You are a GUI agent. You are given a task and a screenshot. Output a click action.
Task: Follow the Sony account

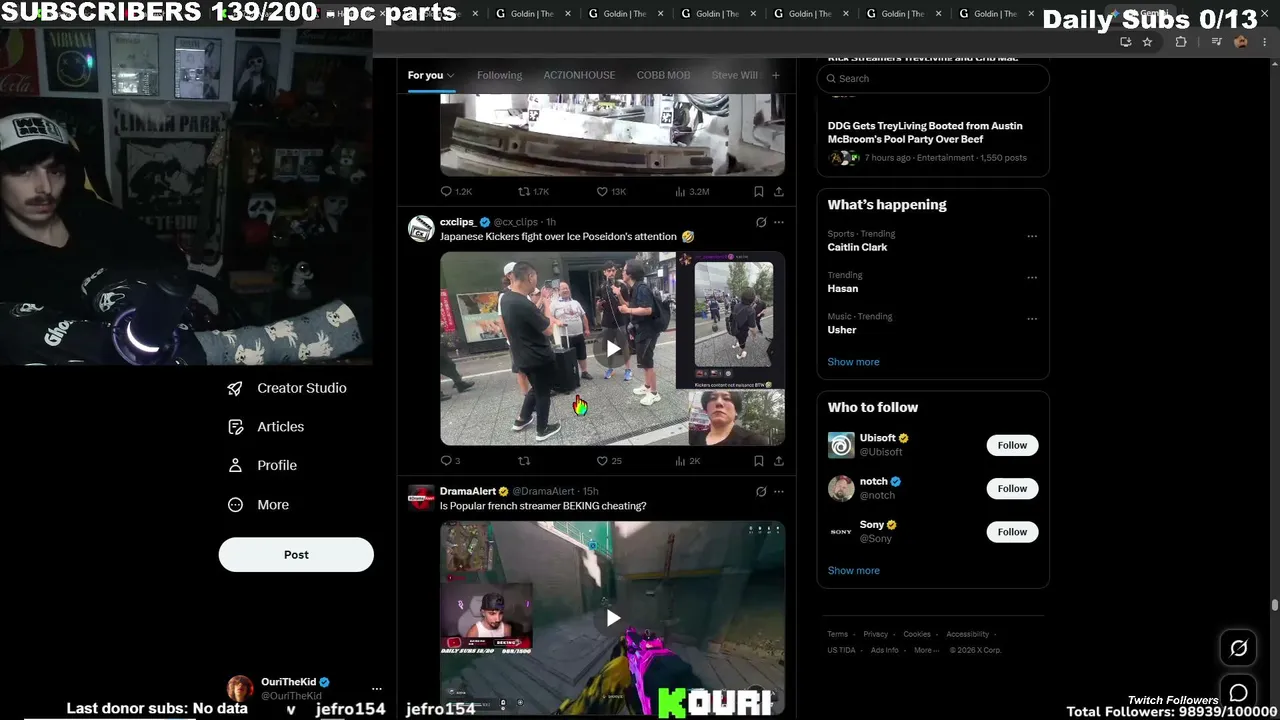click(x=1012, y=532)
